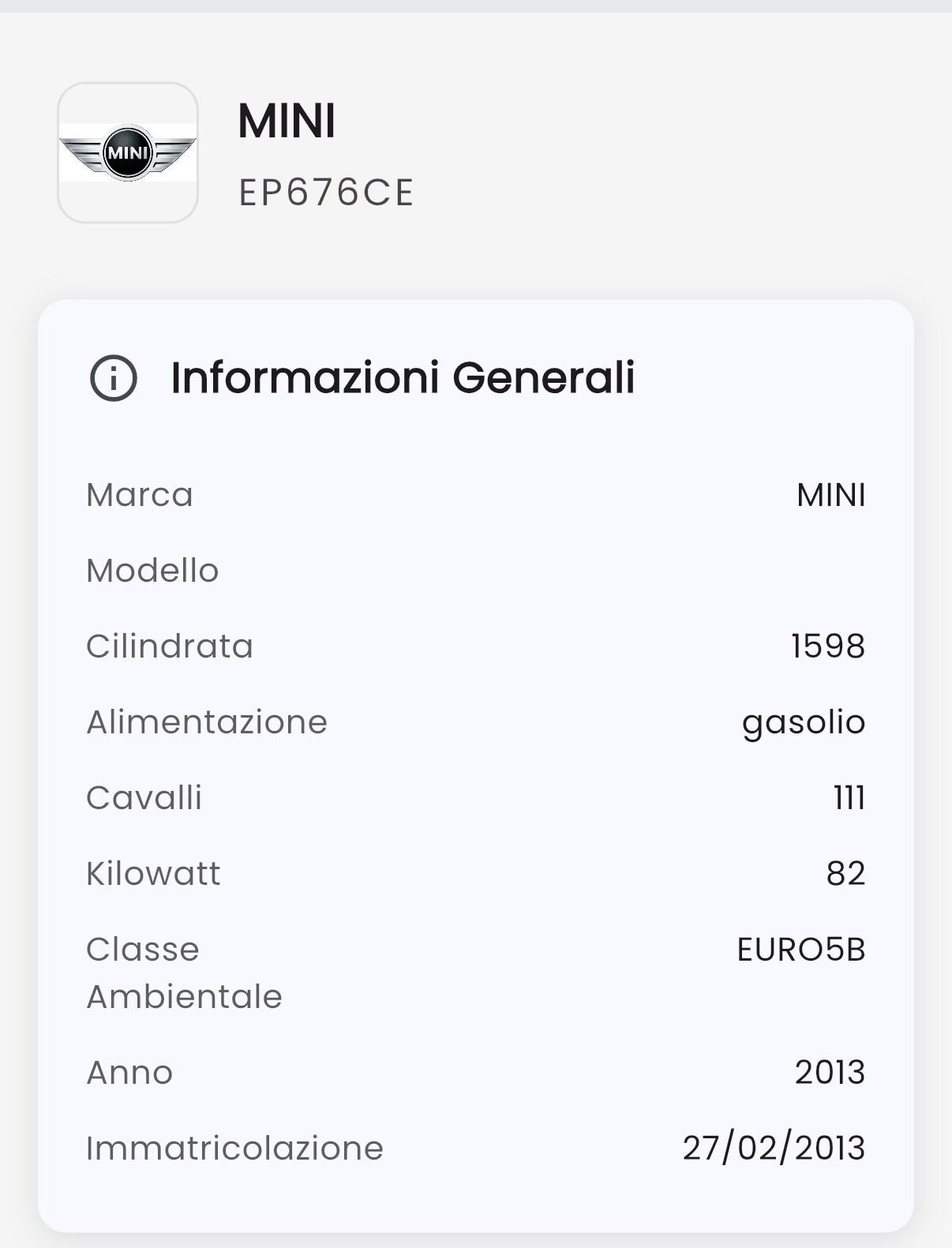
Task: Click the Informazioni Generali section heading
Action: [x=403, y=377]
